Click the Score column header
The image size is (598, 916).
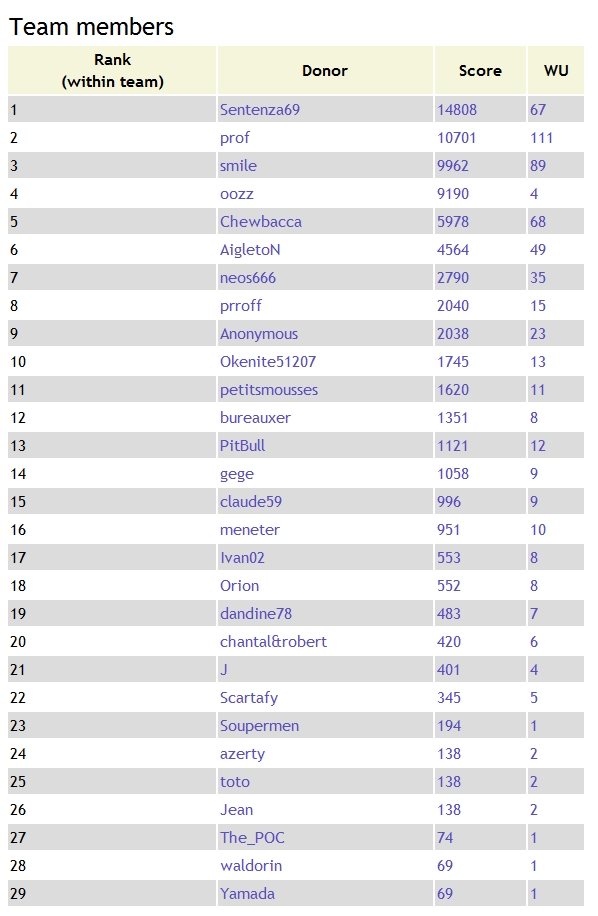480,71
